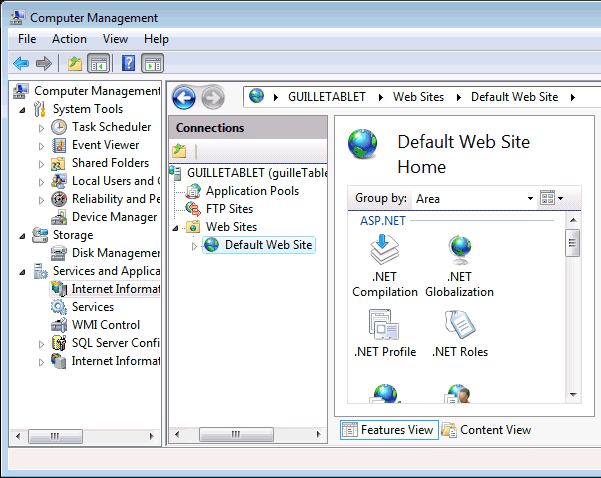Expand the Reliability and Performance node
The width and height of the screenshot is (601, 478).
(41, 200)
